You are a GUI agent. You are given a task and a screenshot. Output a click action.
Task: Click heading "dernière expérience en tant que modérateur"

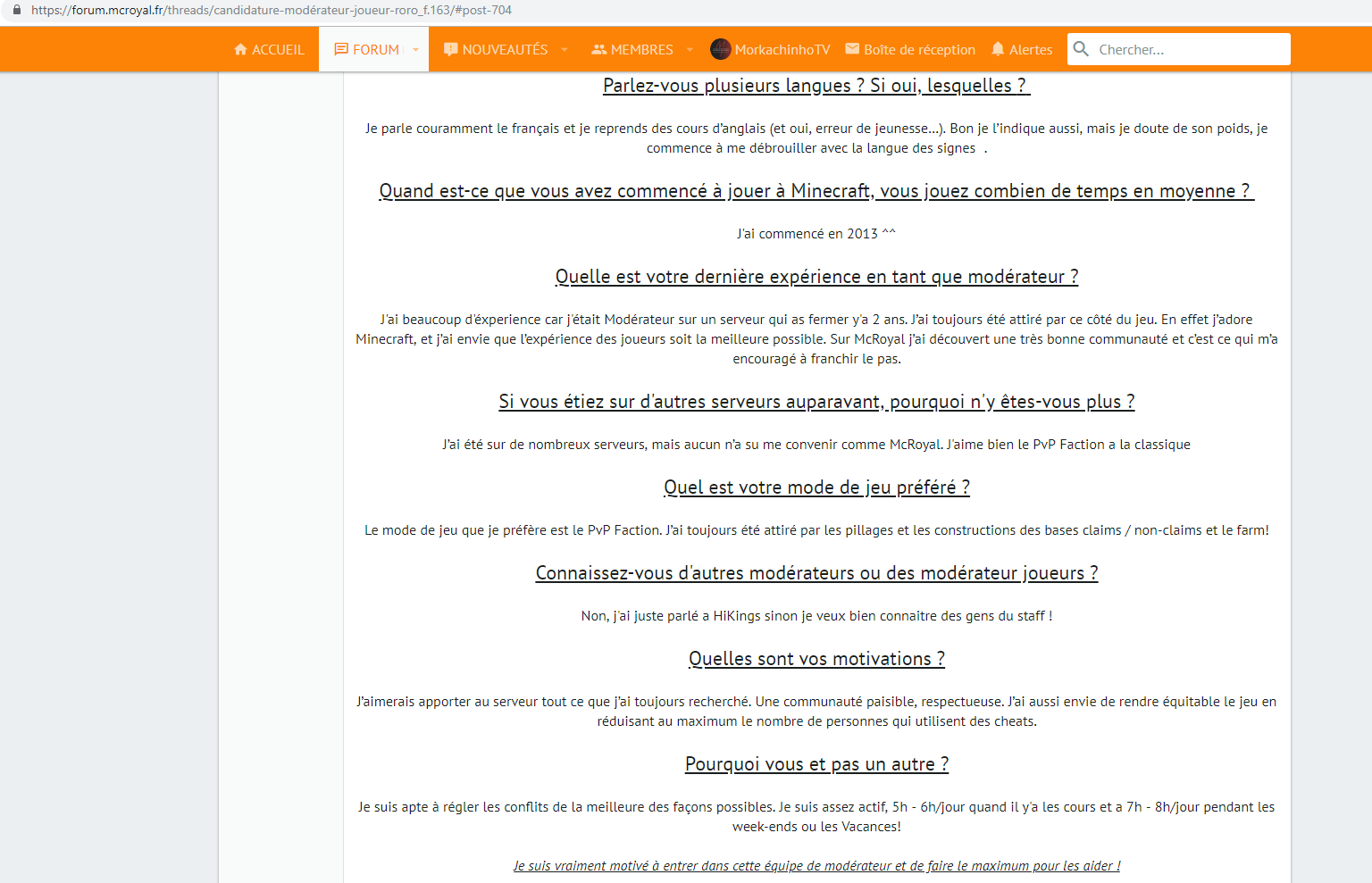[x=816, y=277]
